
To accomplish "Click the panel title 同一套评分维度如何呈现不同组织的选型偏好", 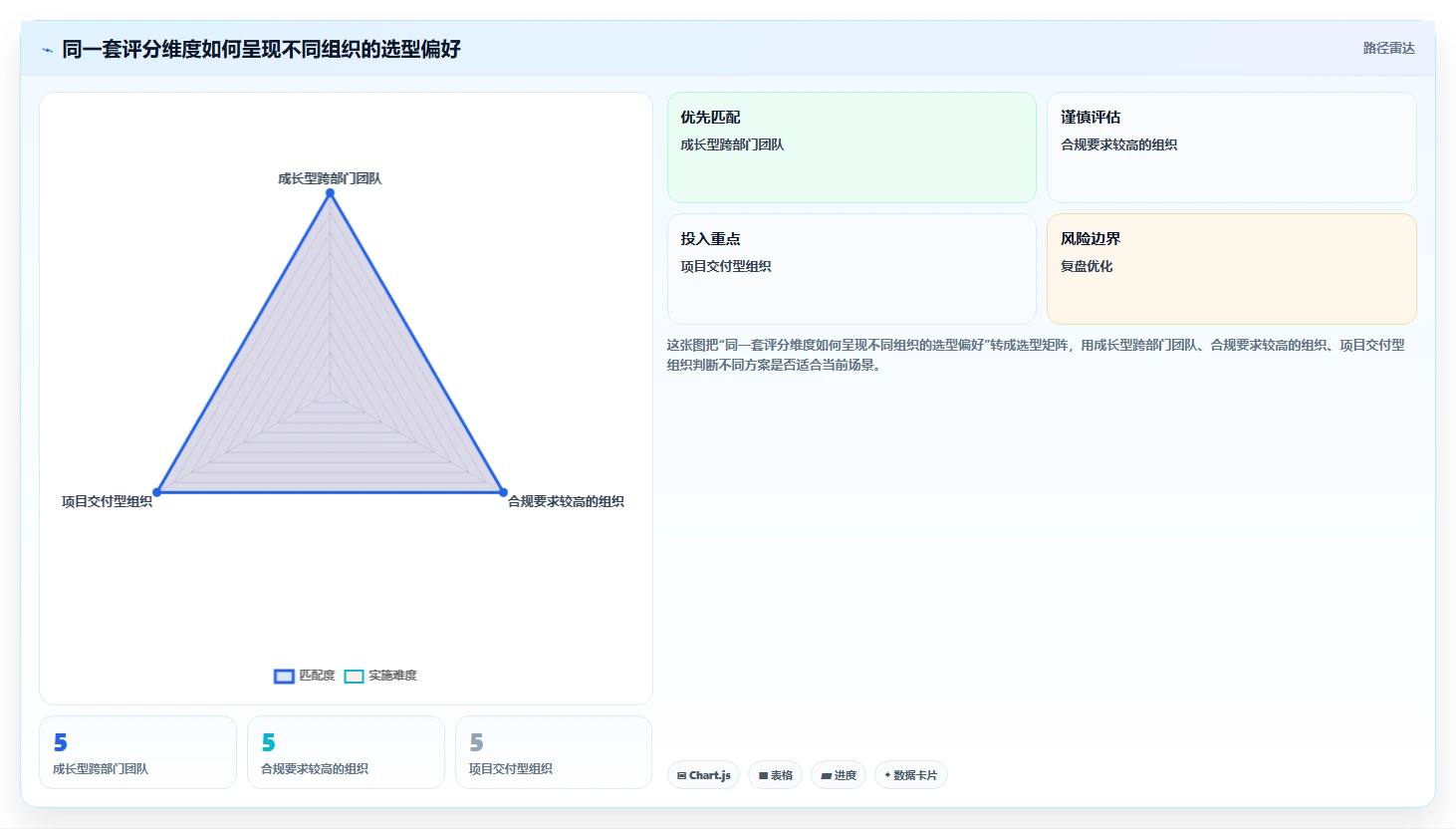I will (x=261, y=49).
